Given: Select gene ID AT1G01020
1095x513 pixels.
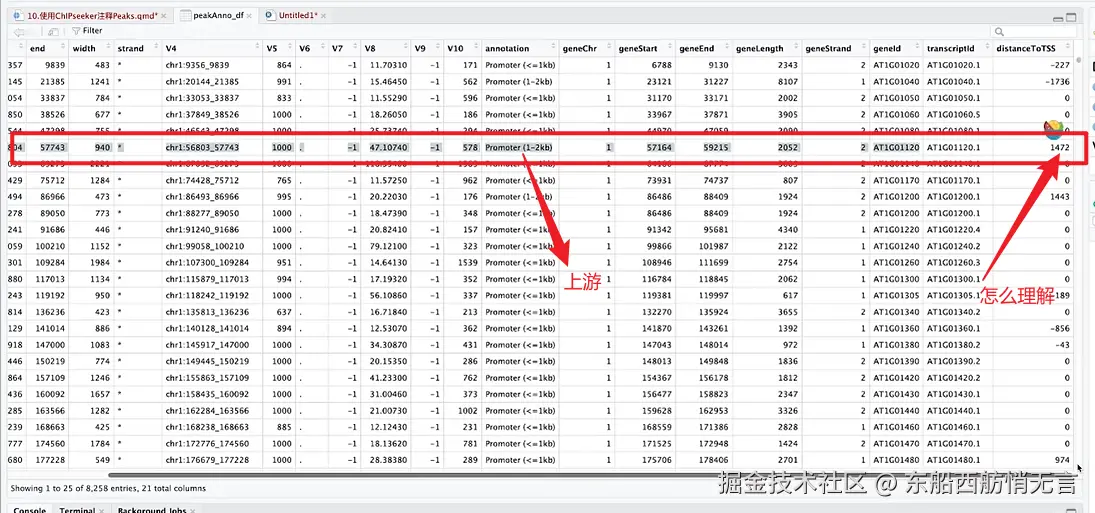Looking at the screenshot, I should point(896,65).
